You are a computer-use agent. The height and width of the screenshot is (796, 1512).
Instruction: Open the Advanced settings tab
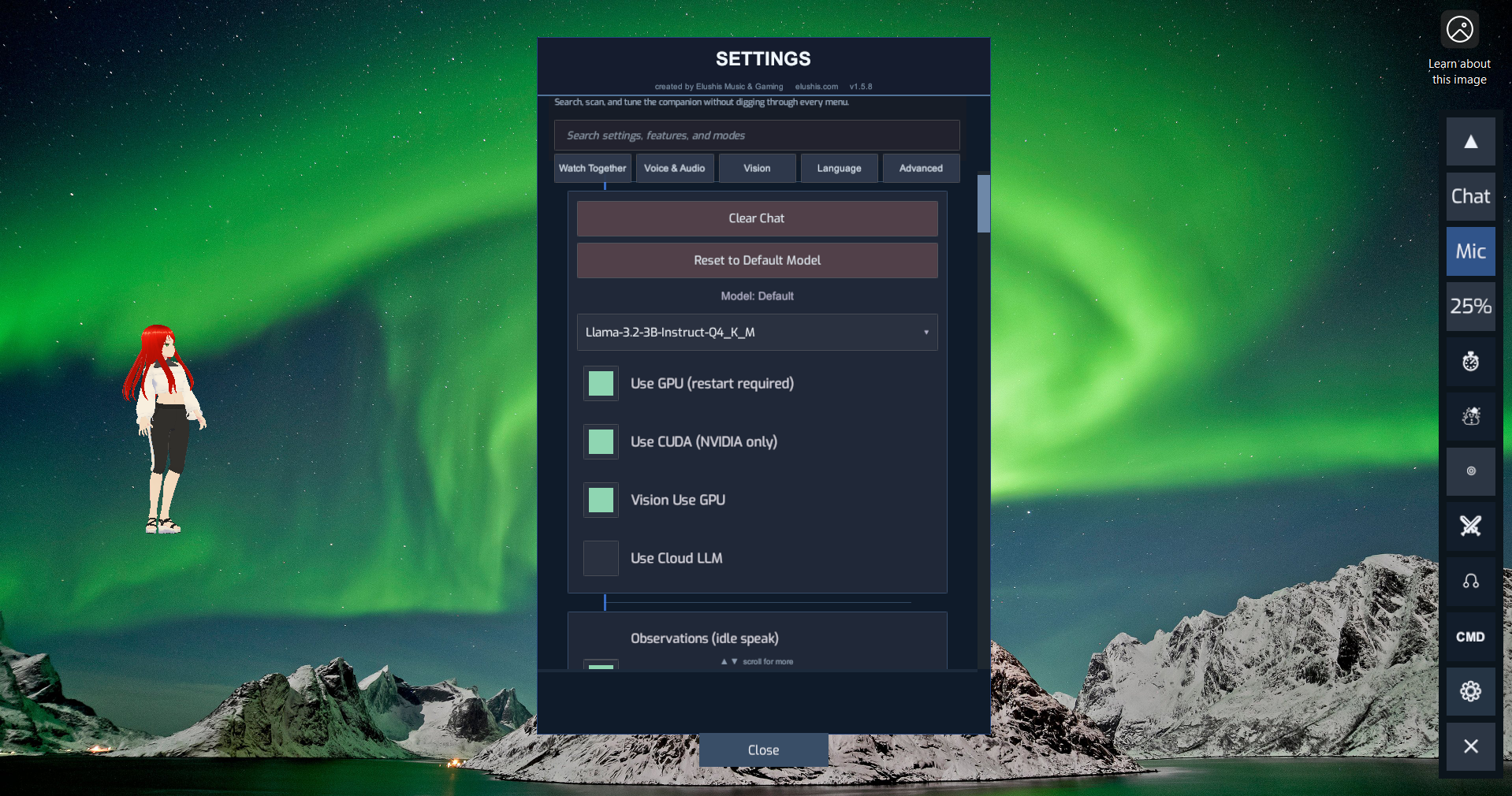921,168
